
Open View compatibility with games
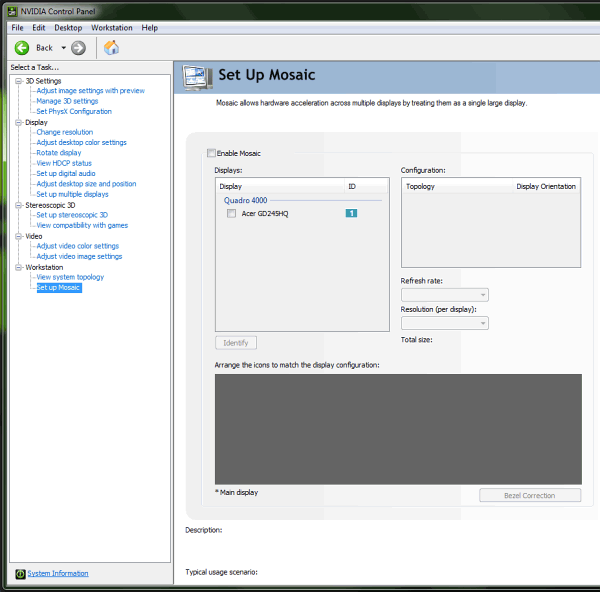[x=82, y=225]
